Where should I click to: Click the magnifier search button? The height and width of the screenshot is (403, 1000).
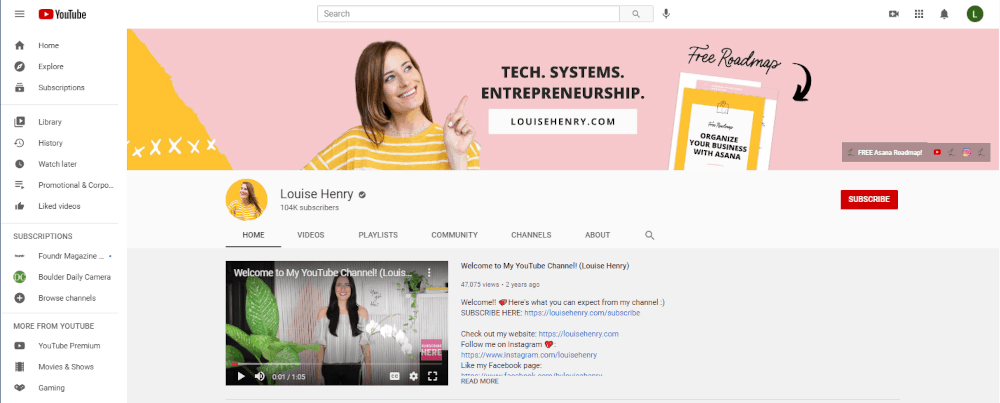[x=636, y=14]
